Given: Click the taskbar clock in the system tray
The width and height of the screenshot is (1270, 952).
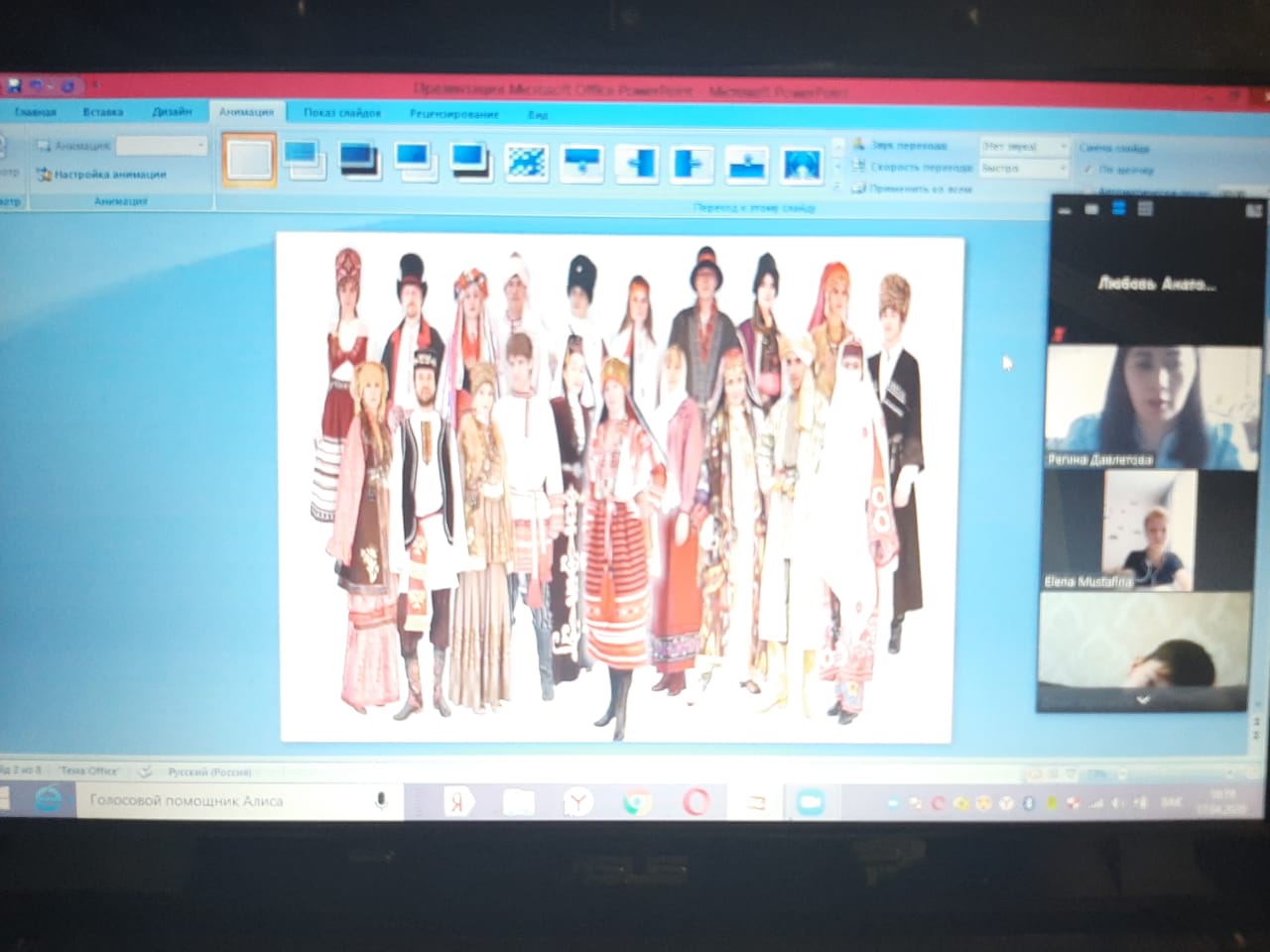Looking at the screenshot, I should point(1224,801).
